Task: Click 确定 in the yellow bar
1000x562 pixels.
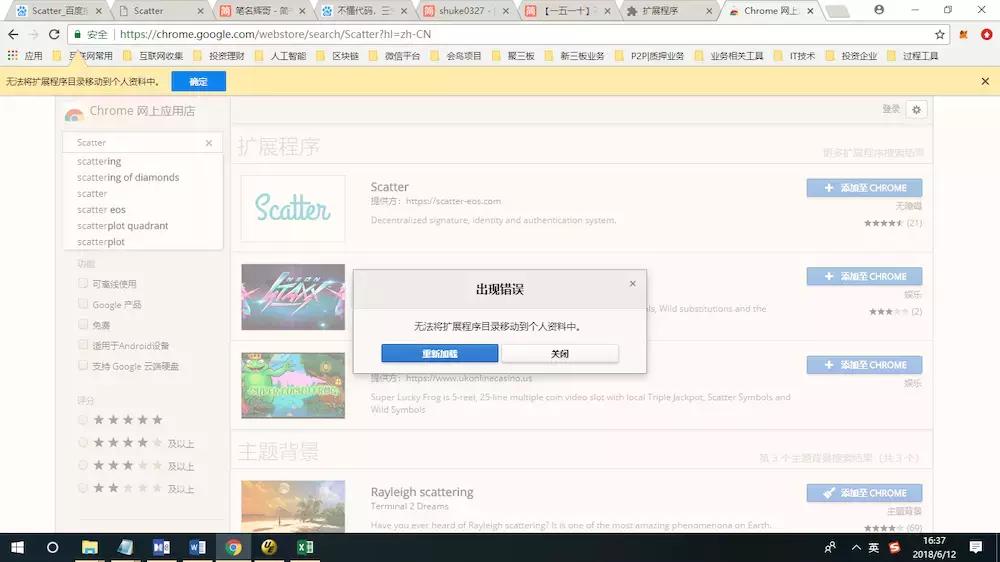Action: pyautogui.click(x=198, y=82)
